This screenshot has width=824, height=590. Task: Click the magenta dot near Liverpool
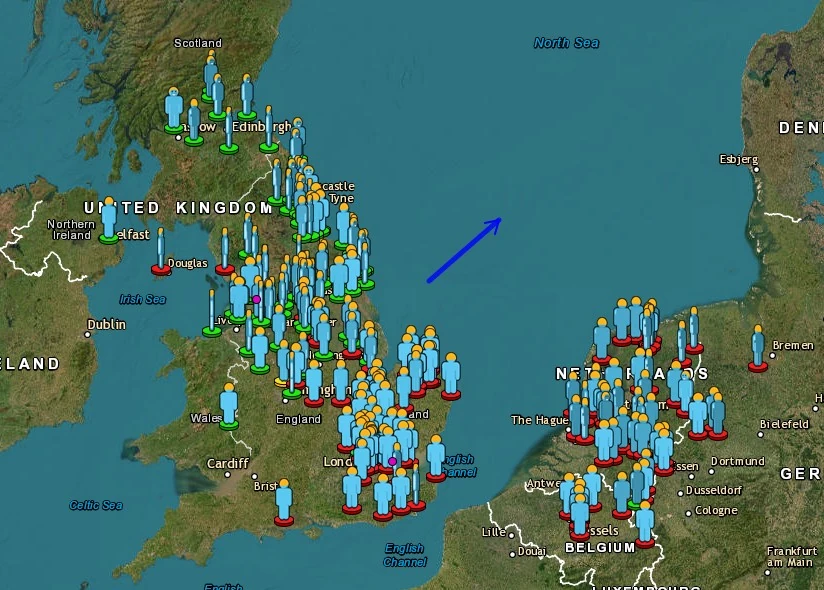coord(256,299)
